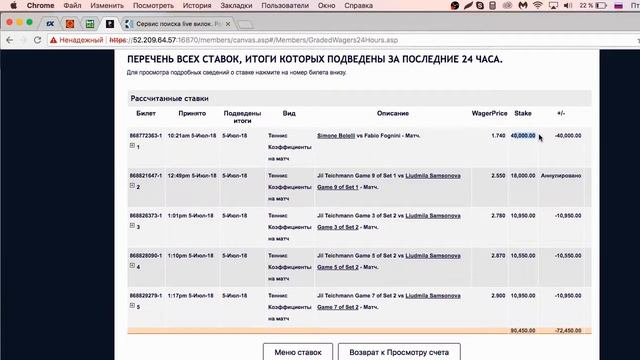640x360 pixels.
Task: Open the Файл menu
Action: (72, 5)
